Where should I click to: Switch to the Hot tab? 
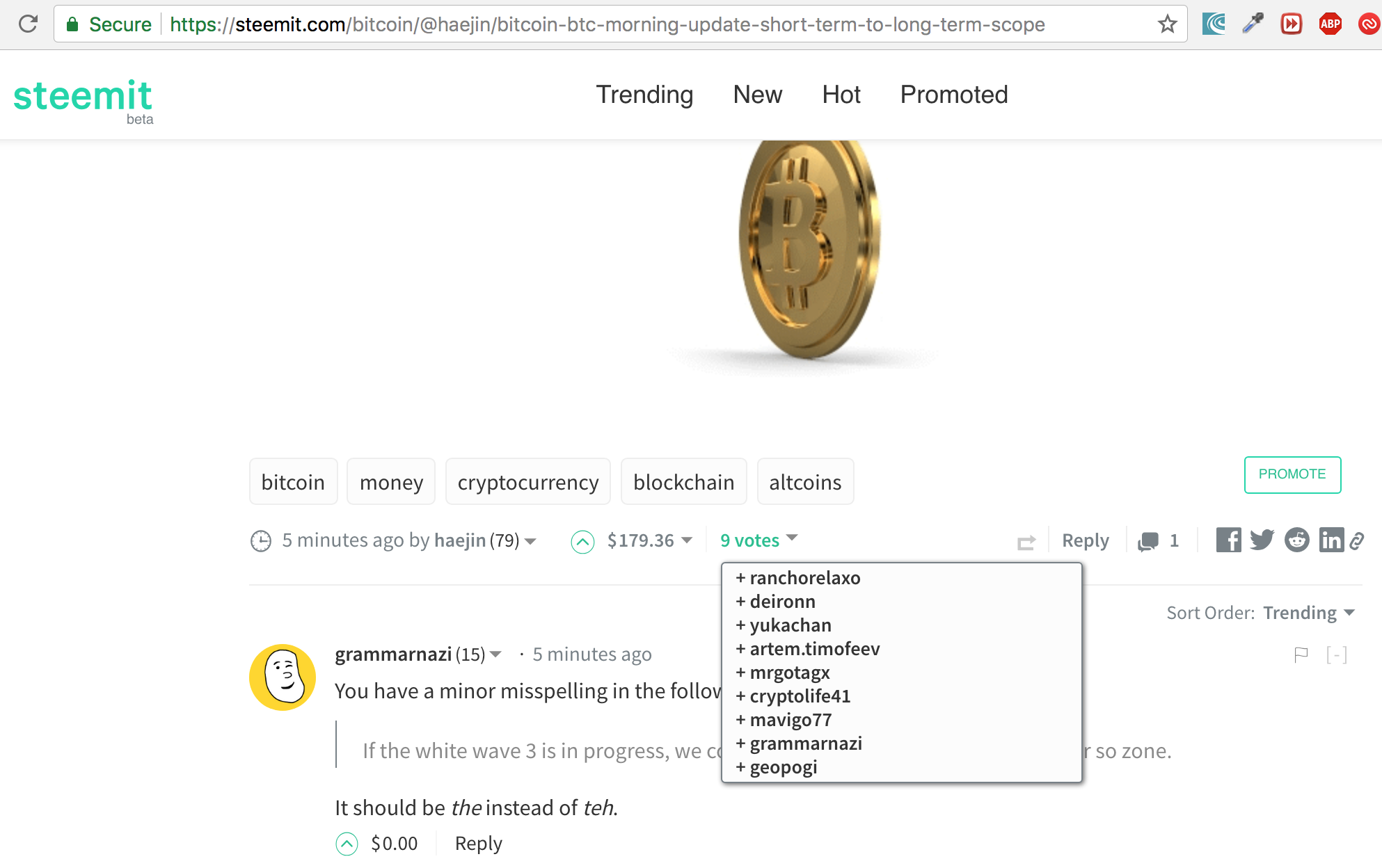pos(841,95)
